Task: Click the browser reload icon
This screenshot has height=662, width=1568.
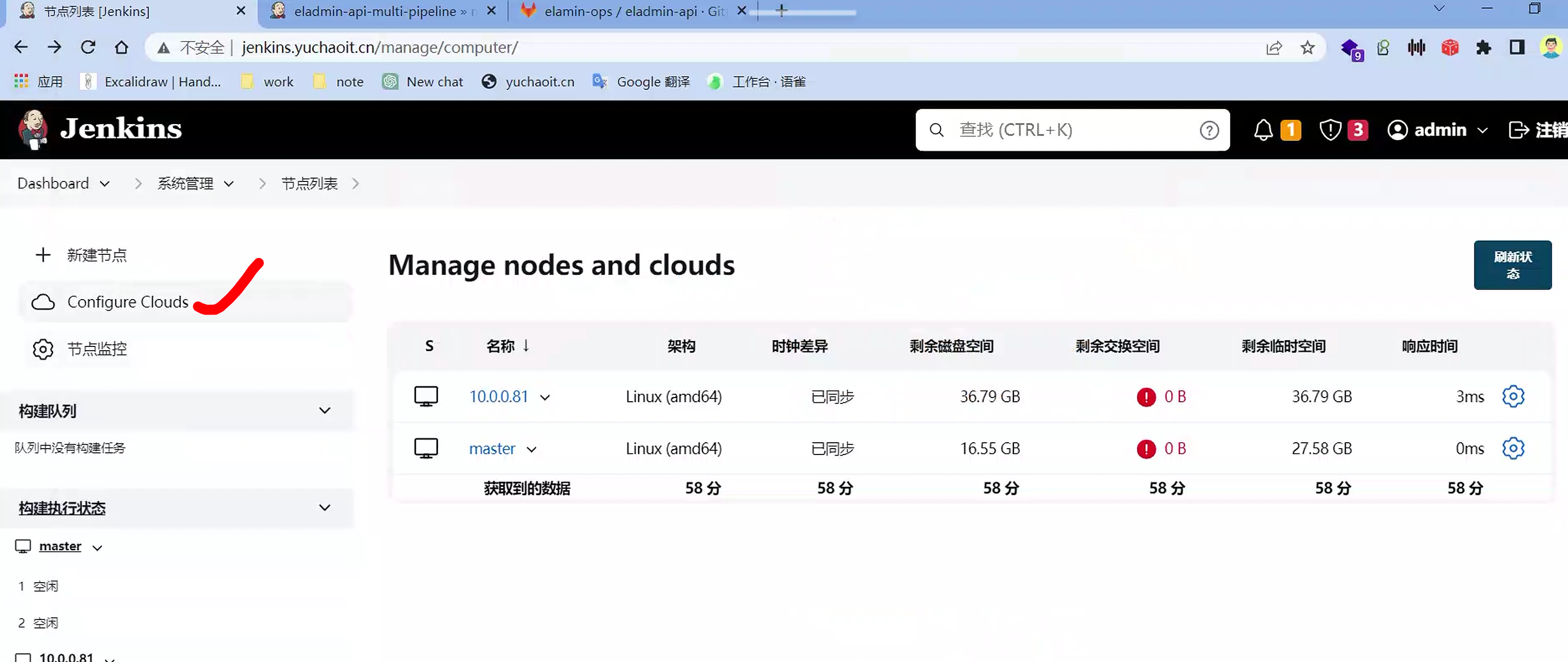Action: (x=88, y=47)
